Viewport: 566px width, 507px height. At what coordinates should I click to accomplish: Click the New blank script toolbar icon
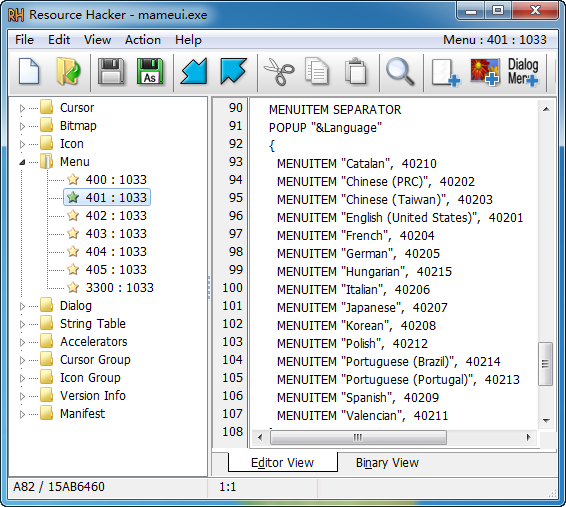[29, 71]
